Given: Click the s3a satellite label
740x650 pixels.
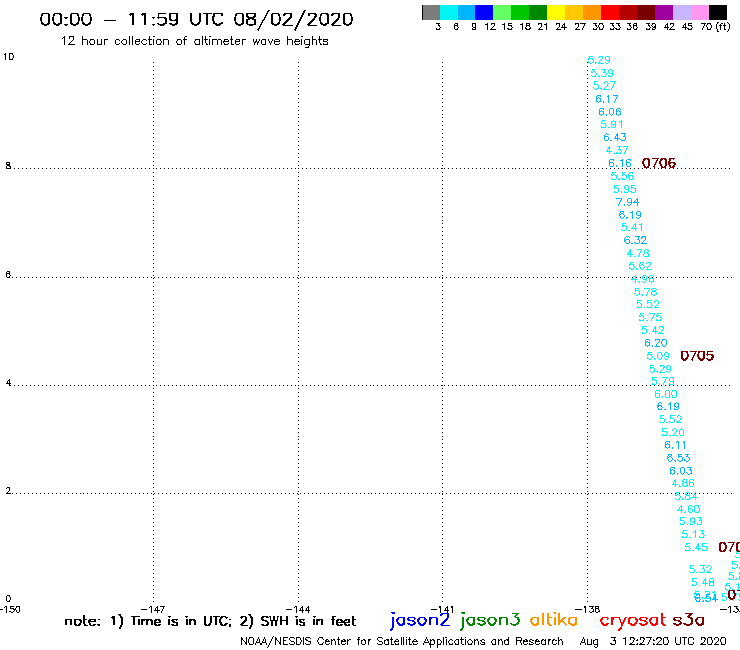Looking at the screenshot, I should coord(688,620).
